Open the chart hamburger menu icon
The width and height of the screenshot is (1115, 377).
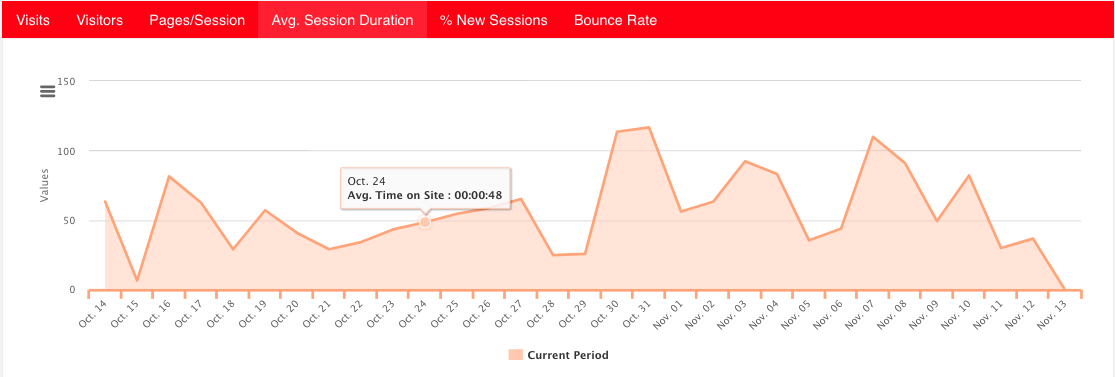click(48, 91)
